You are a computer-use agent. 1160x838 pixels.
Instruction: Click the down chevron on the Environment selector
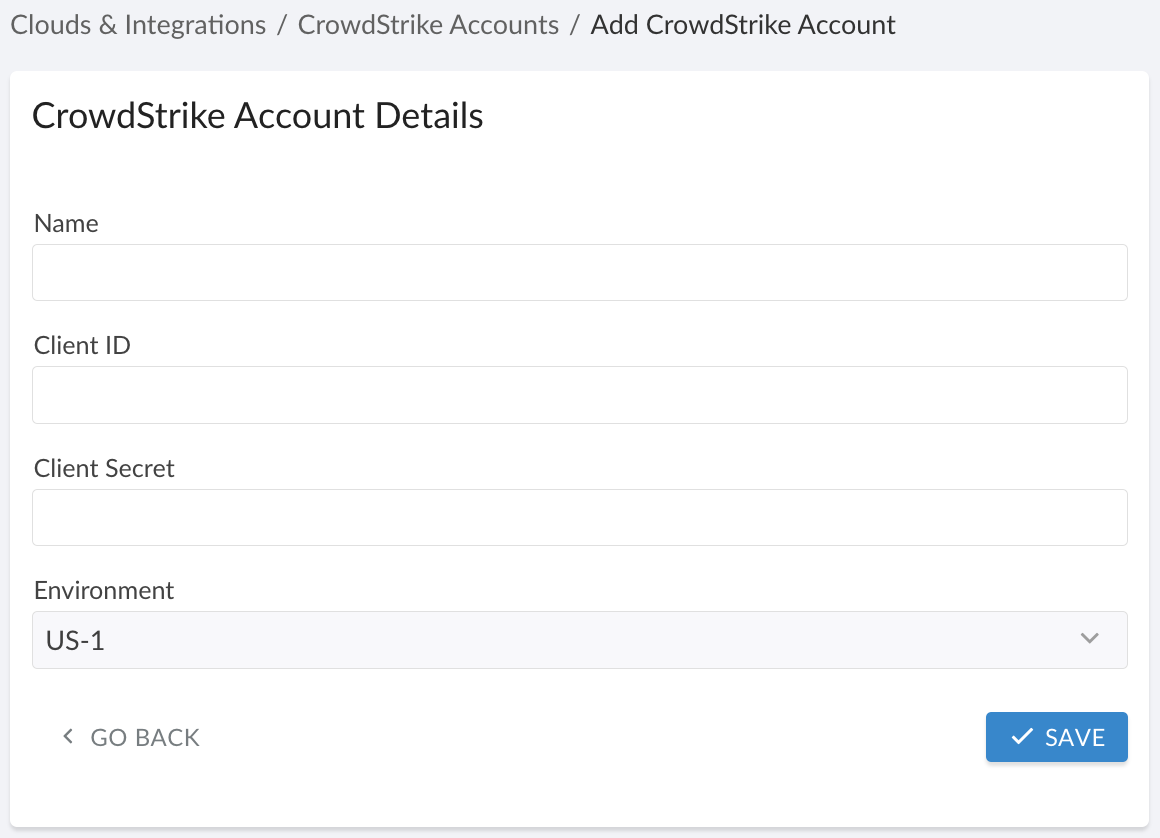pyautogui.click(x=1090, y=639)
